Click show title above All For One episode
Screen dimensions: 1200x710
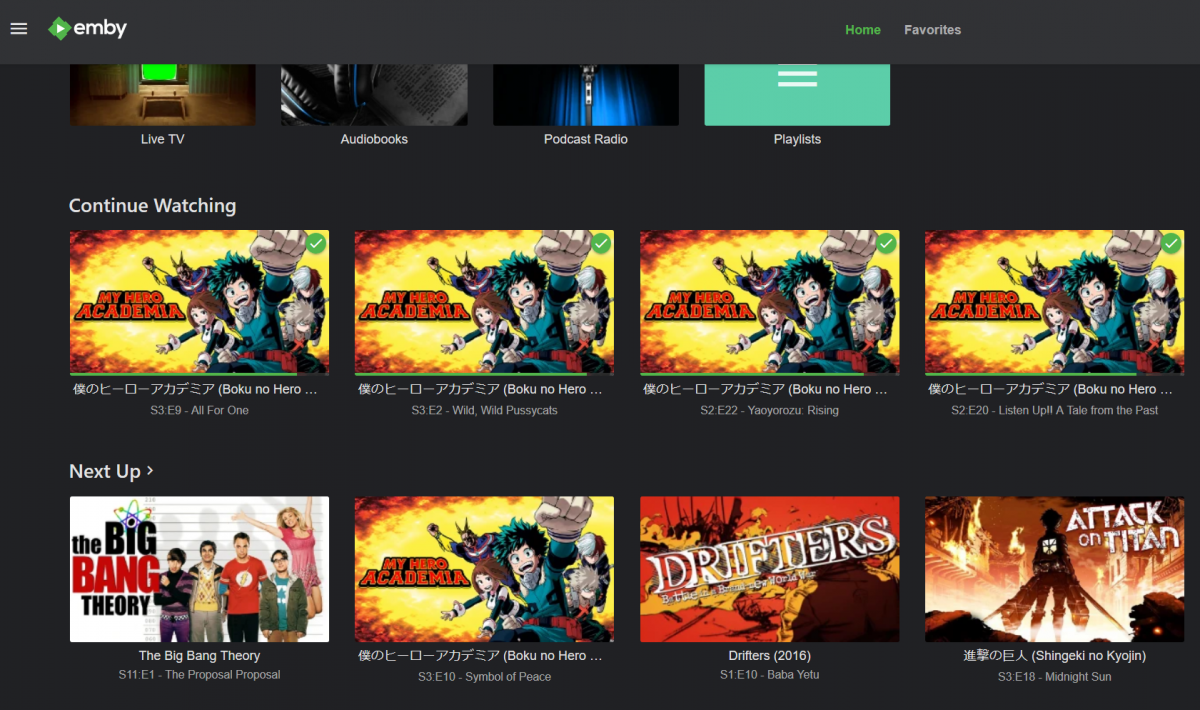(195, 389)
